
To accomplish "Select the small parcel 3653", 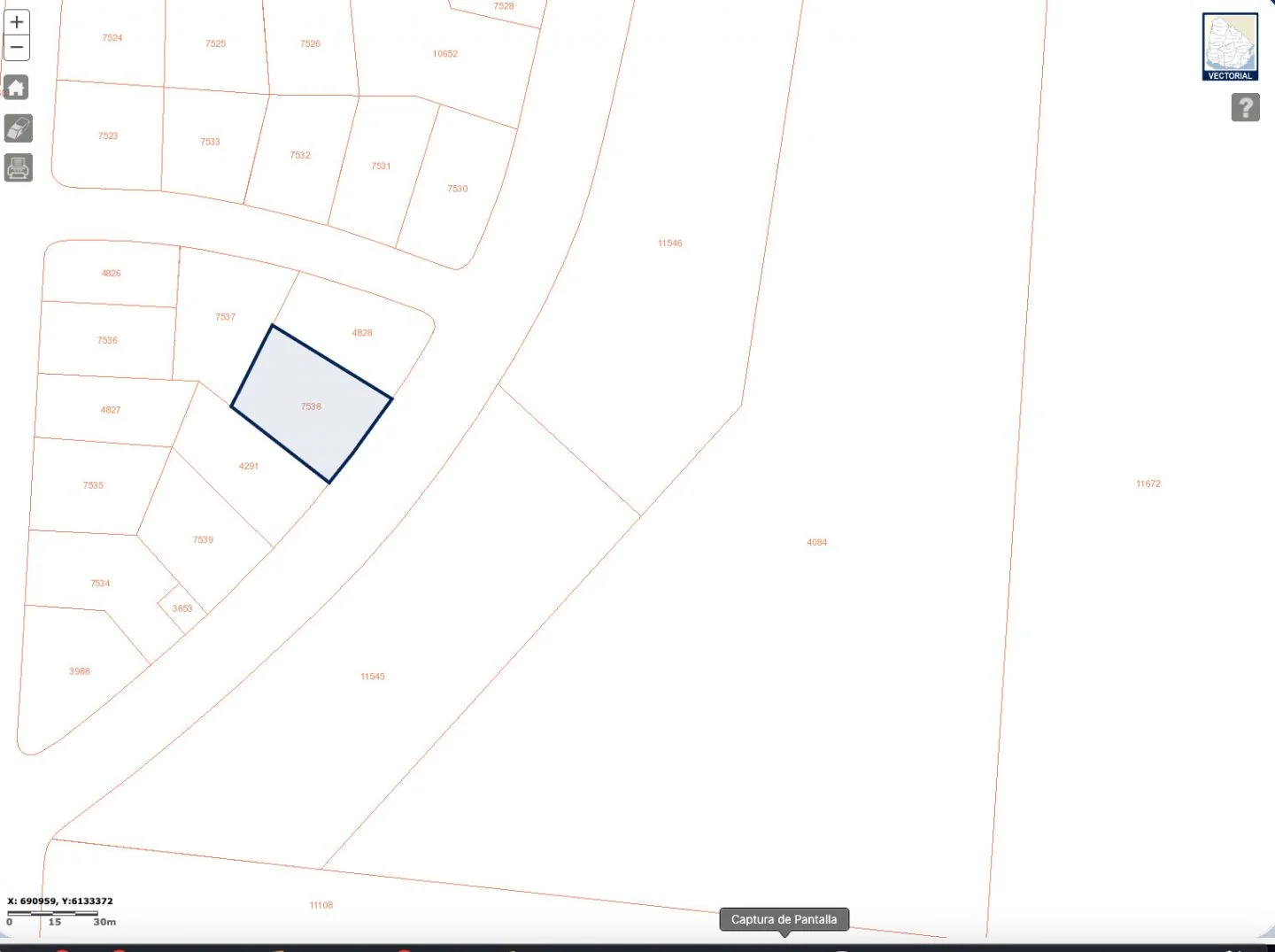I will point(182,608).
